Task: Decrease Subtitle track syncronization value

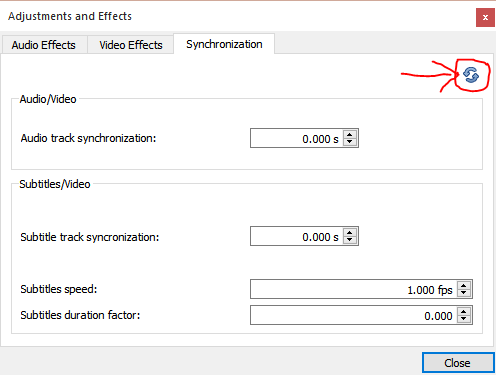Action: (x=350, y=240)
